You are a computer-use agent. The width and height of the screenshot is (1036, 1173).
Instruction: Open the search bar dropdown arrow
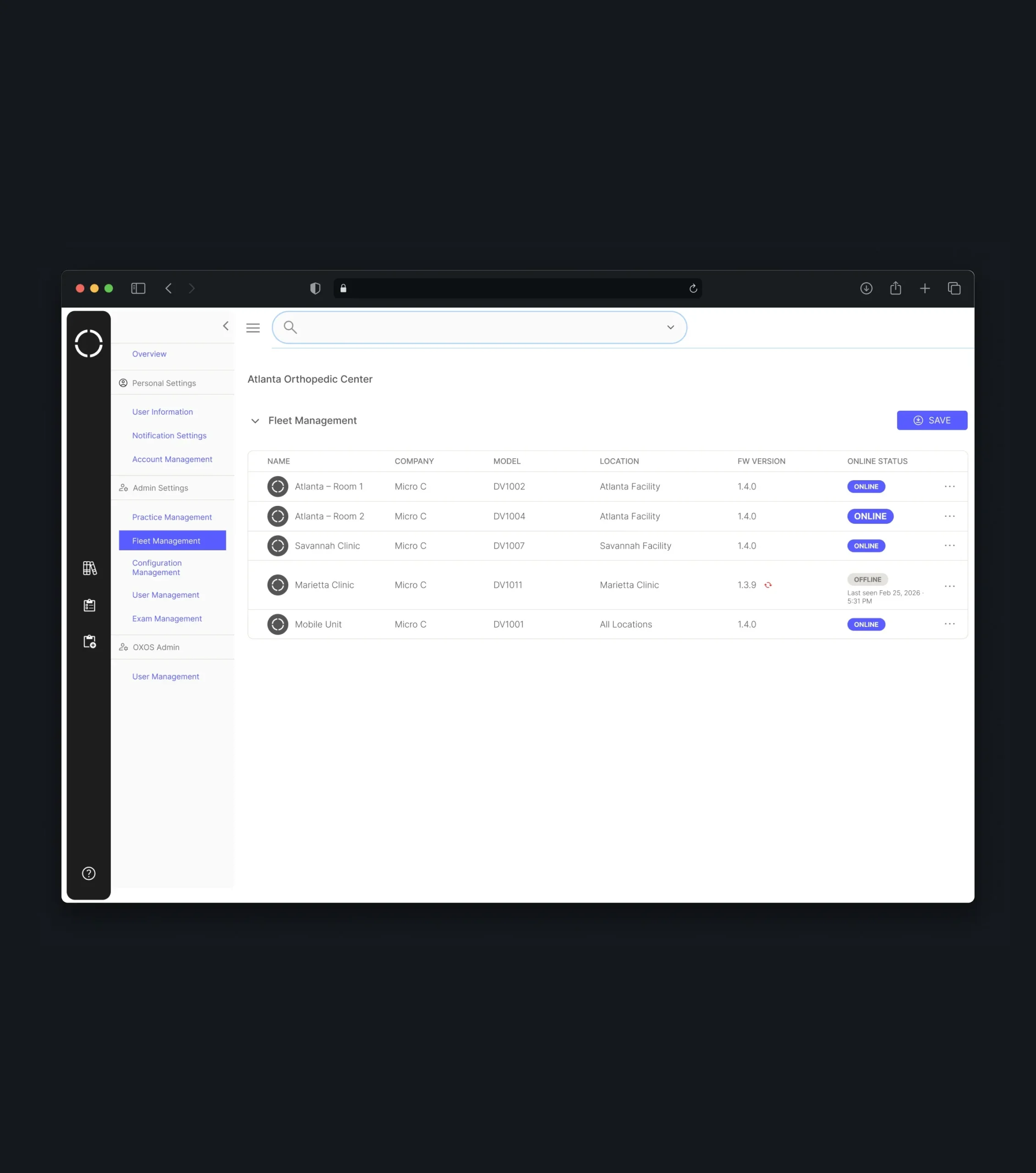tap(670, 327)
